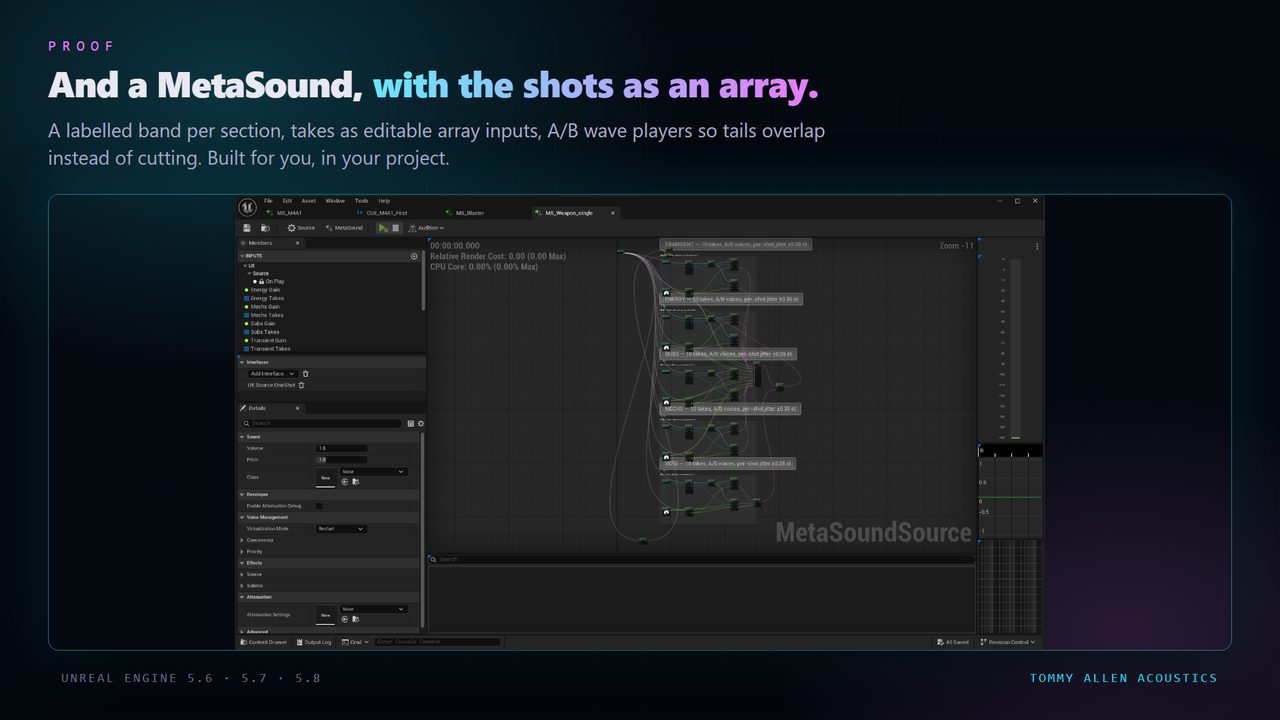Open the Add Interface dropdown

[x=272, y=374]
